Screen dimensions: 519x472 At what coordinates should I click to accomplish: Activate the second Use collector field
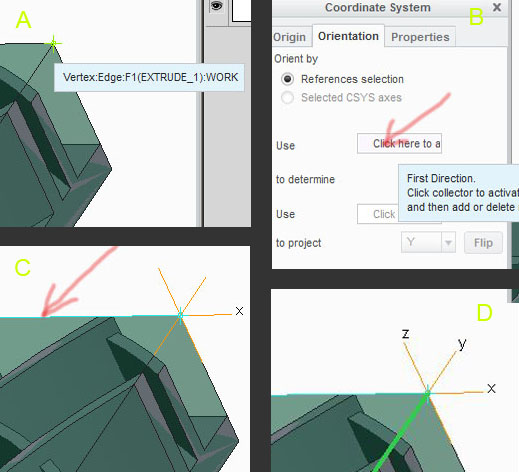[x=378, y=214]
